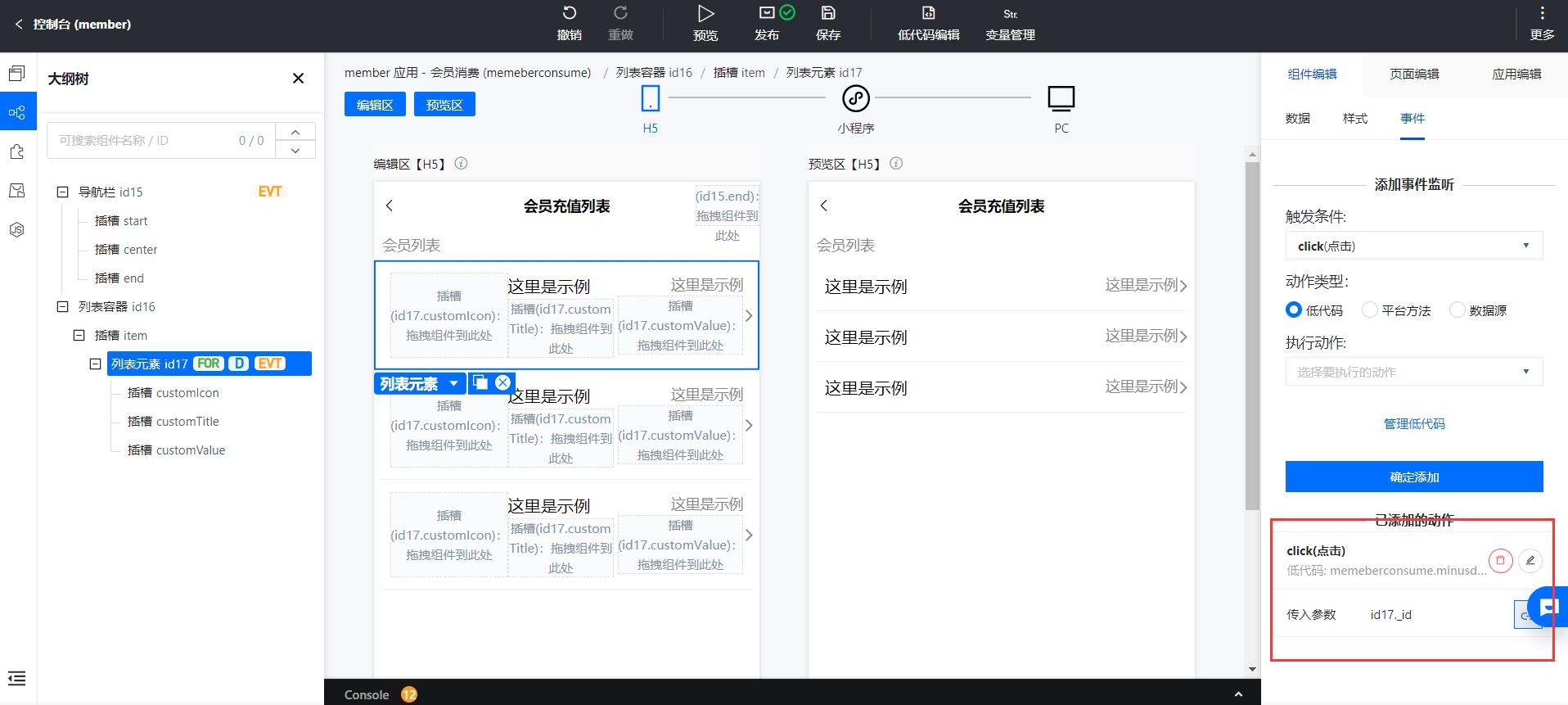The height and width of the screenshot is (705, 1568).
Task: Open the components puzzle icon in sidebar
Action: pos(17,151)
